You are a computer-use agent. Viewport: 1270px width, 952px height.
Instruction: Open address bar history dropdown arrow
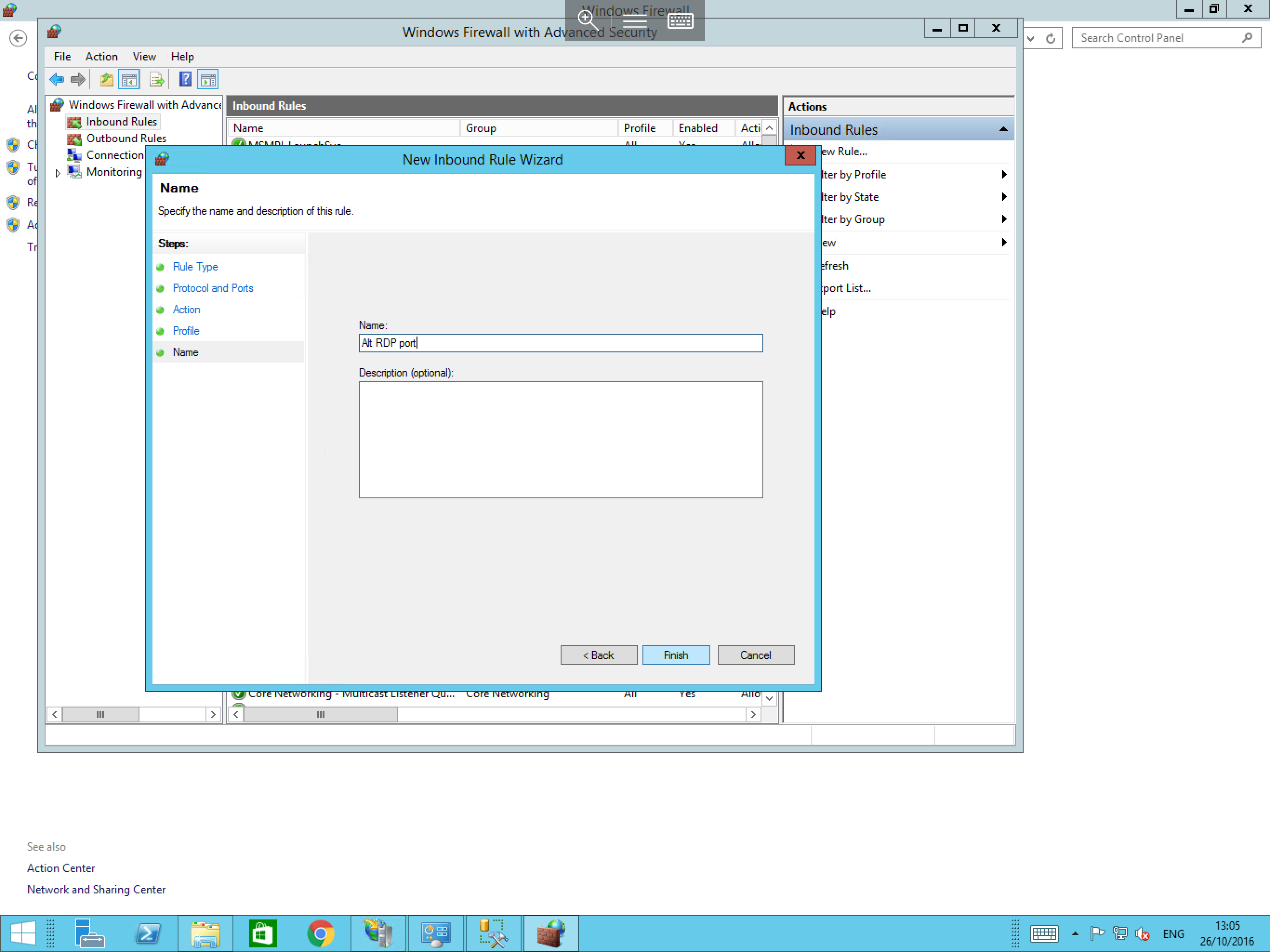(x=1031, y=39)
